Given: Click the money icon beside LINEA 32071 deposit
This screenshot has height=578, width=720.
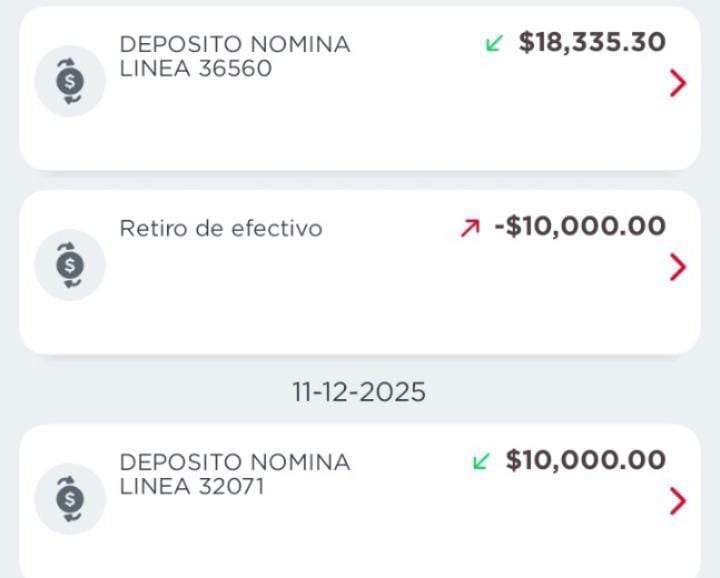Looking at the screenshot, I should point(70,499).
